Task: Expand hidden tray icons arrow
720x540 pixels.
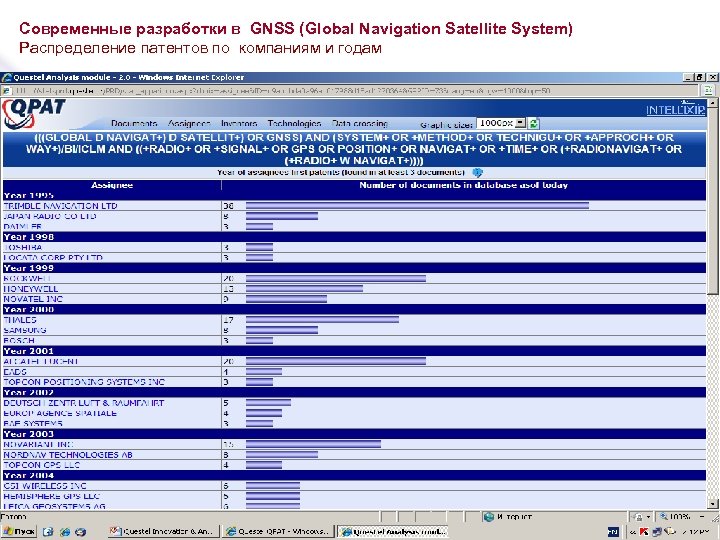Action: tap(632, 532)
